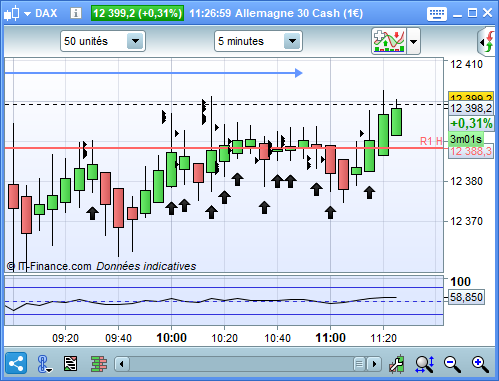Click the 100 level in the indicator panel
The image size is (499, 381).
[460, 282]
